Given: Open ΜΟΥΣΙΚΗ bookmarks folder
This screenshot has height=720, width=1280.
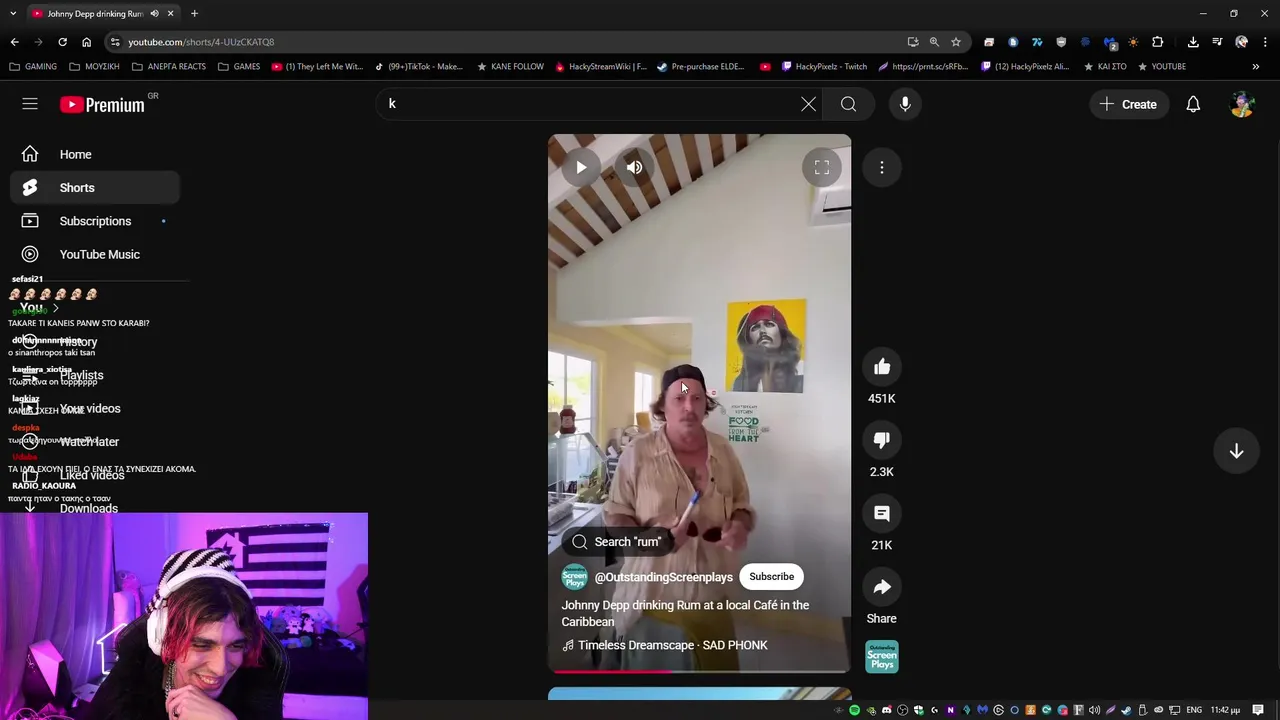Looking at the screenshot, I should pyautogui.click(x=94, y=67).
